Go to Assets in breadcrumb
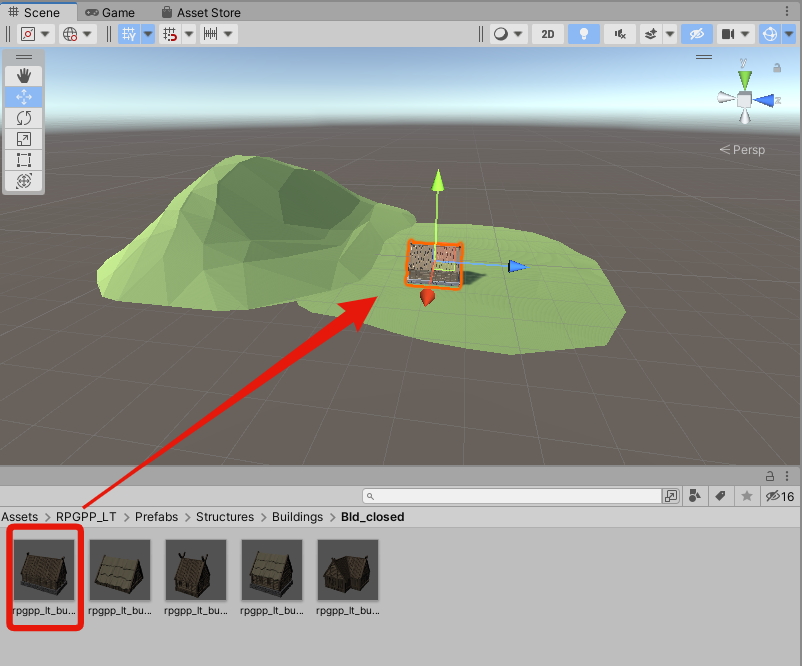 (19, 517)
